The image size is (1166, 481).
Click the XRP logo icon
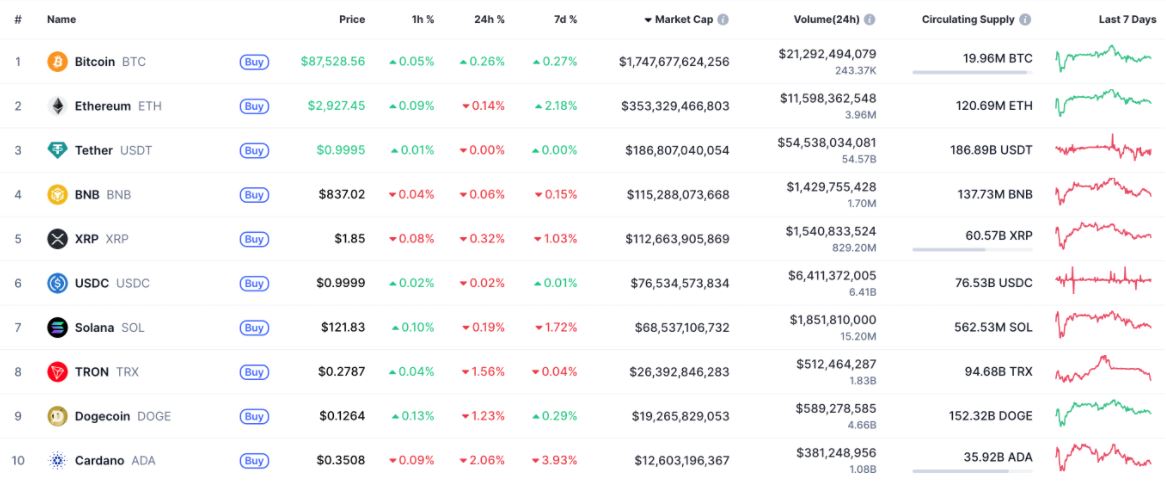(58, 239)
